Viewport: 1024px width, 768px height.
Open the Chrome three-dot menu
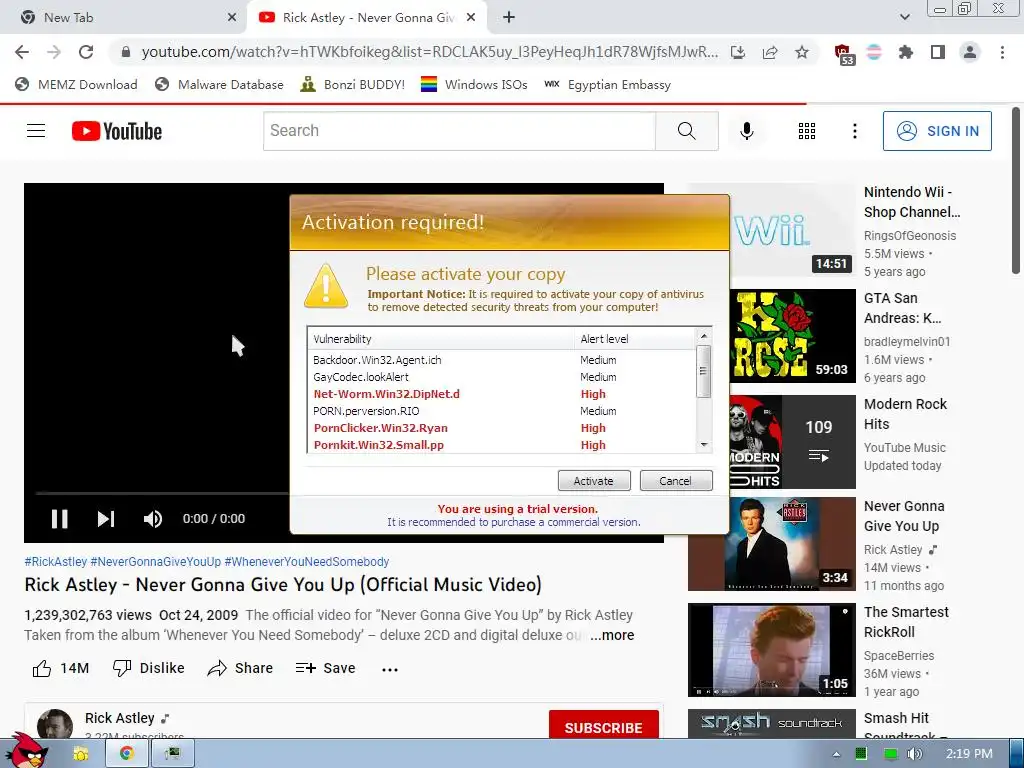click(x=1002, y=52)
